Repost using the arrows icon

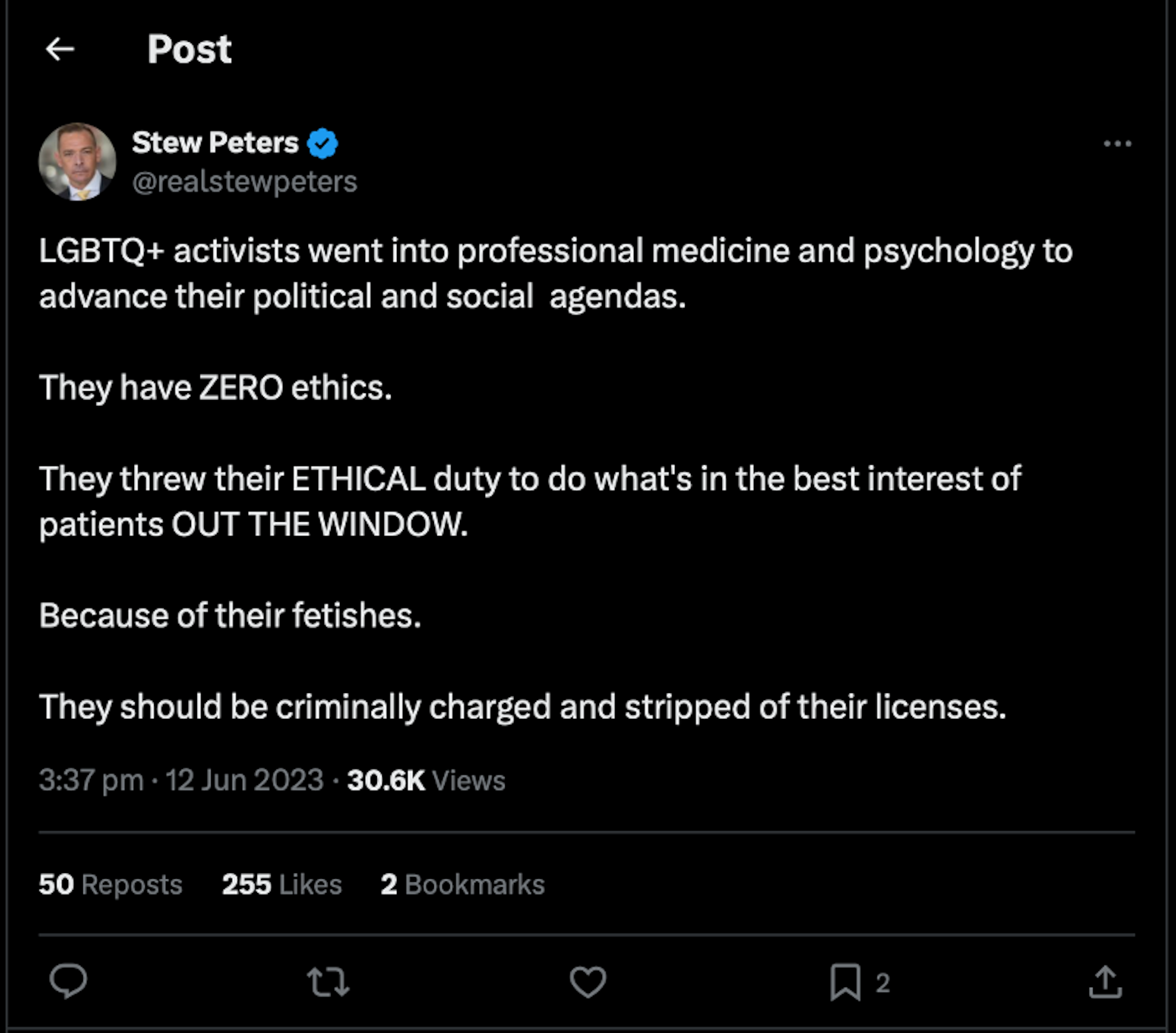click(328, 982)
